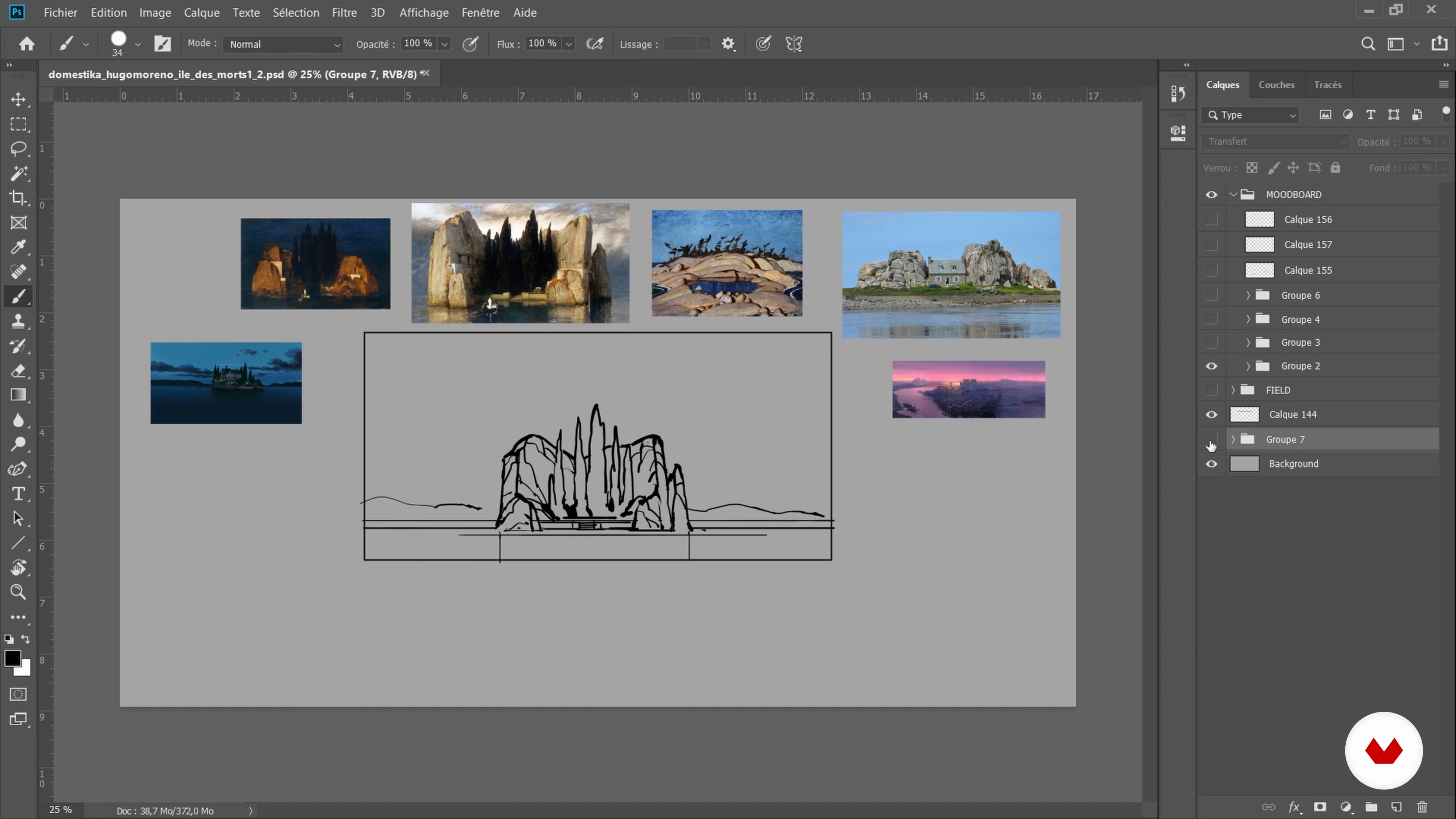
Task: Toggle symmetry paint butterfly icon
Action: click(794, 44)
